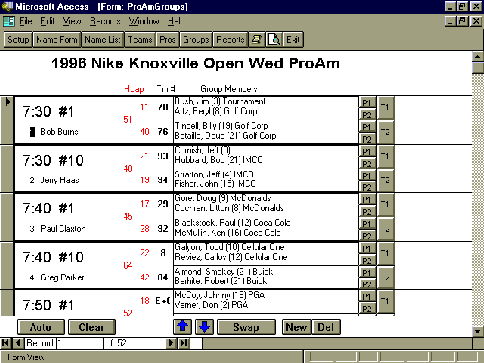Open the File menu
Image resolution: width=484 pixels, height=363 pixels.
pyautogui.click(x=26, y=21)
